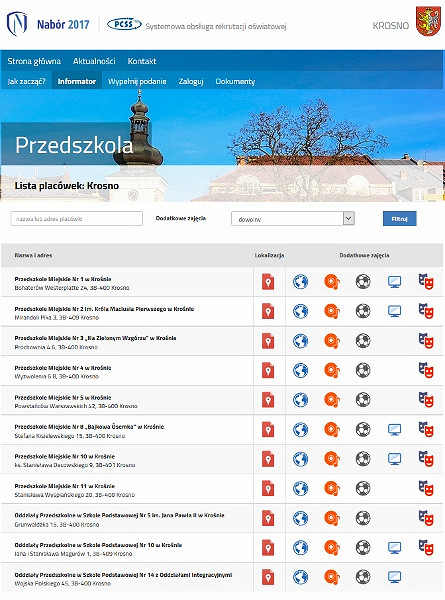The width and height of the screenshot is (445, 600).
Task: Open the Zaloguj tab
Action: click(191, 81)
